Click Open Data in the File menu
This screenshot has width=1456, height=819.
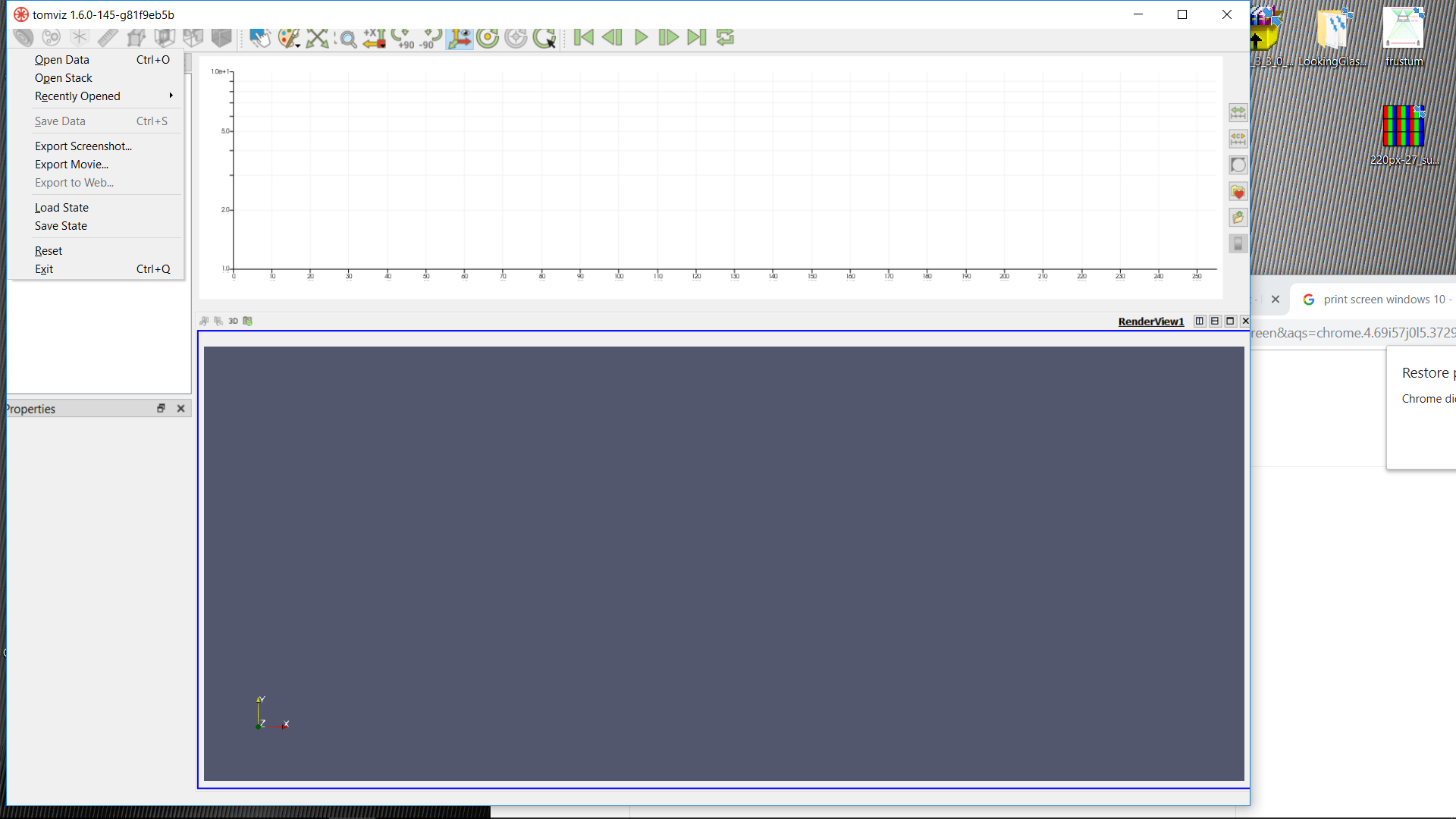[x=61, y=59]
